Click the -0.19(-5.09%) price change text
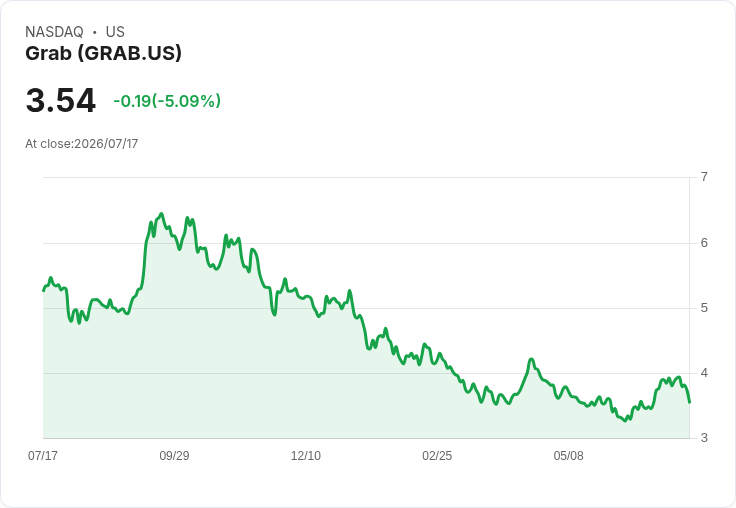The width and height of the screenshot is (736, 508). [x=167, y=101]
